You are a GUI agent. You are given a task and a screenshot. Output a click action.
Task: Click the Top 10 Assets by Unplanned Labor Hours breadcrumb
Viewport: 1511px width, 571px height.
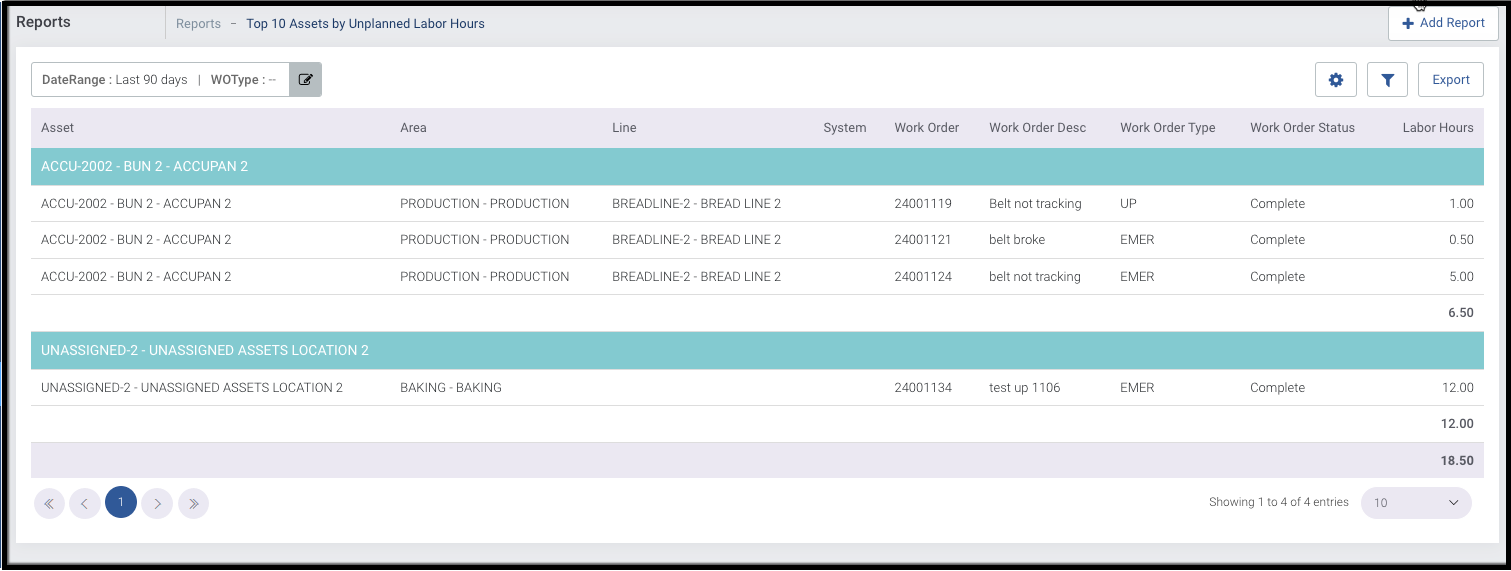click(365, 24)
